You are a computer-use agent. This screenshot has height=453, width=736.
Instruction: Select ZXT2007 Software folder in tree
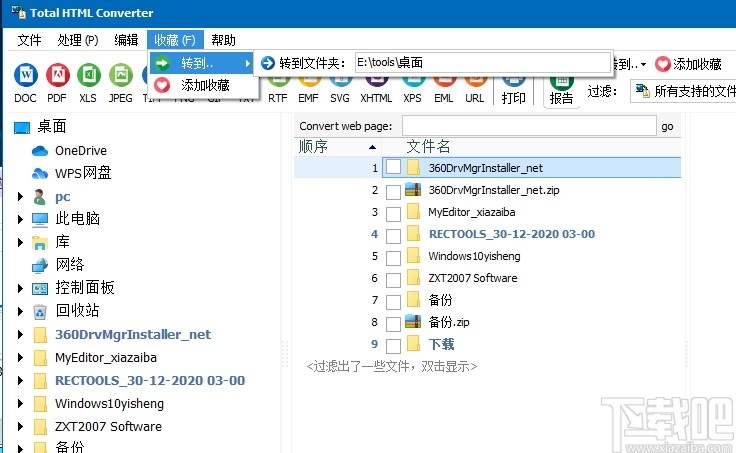tap(108, 427)
